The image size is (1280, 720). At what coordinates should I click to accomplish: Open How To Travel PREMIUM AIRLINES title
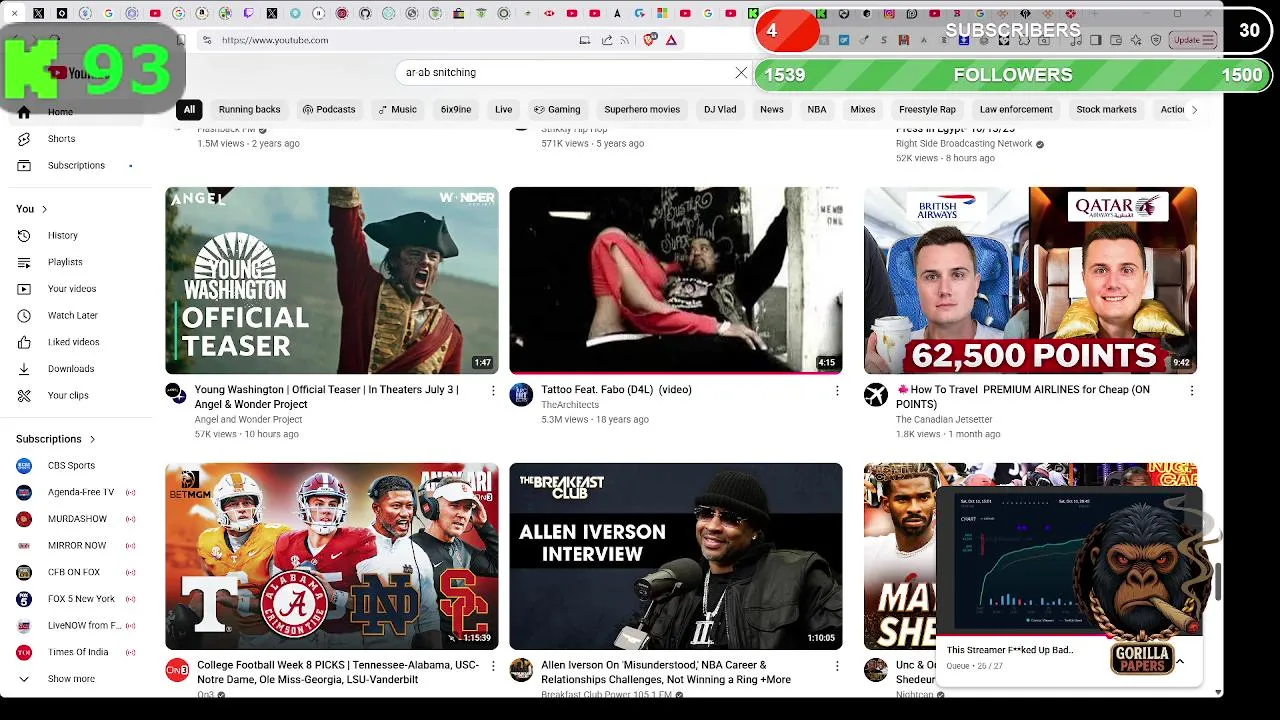(x=1023, y=397)
